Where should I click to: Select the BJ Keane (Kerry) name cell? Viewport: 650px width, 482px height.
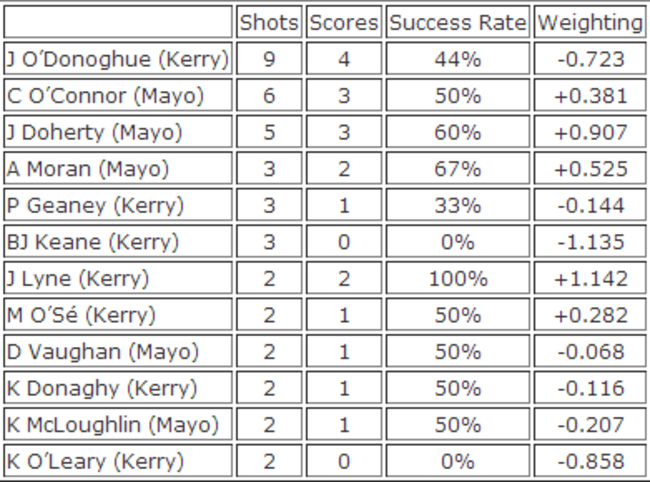pos(93,242)
